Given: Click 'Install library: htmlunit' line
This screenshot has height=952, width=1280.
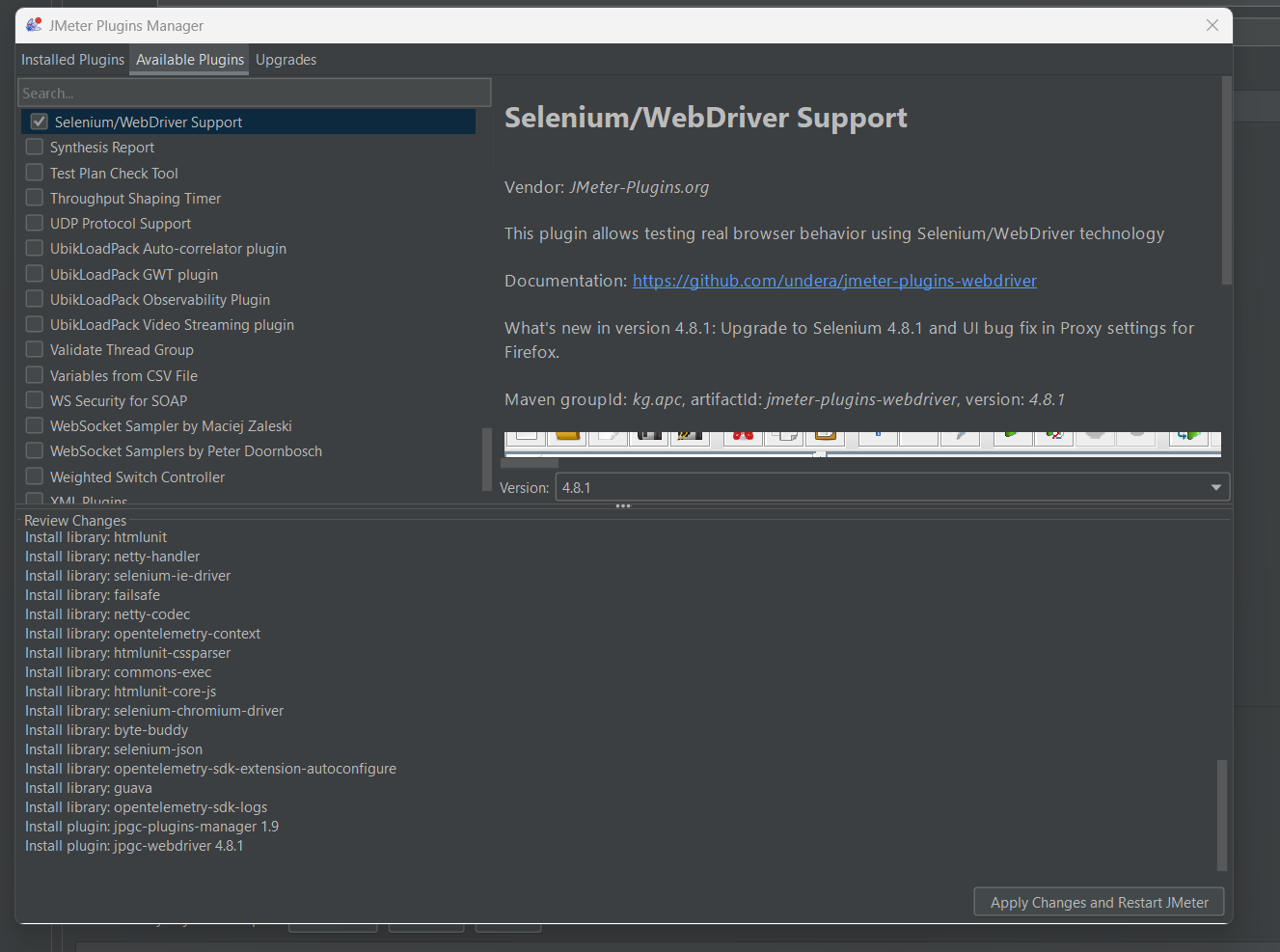Looking at the screenshot, I should [x=95, y=537].
